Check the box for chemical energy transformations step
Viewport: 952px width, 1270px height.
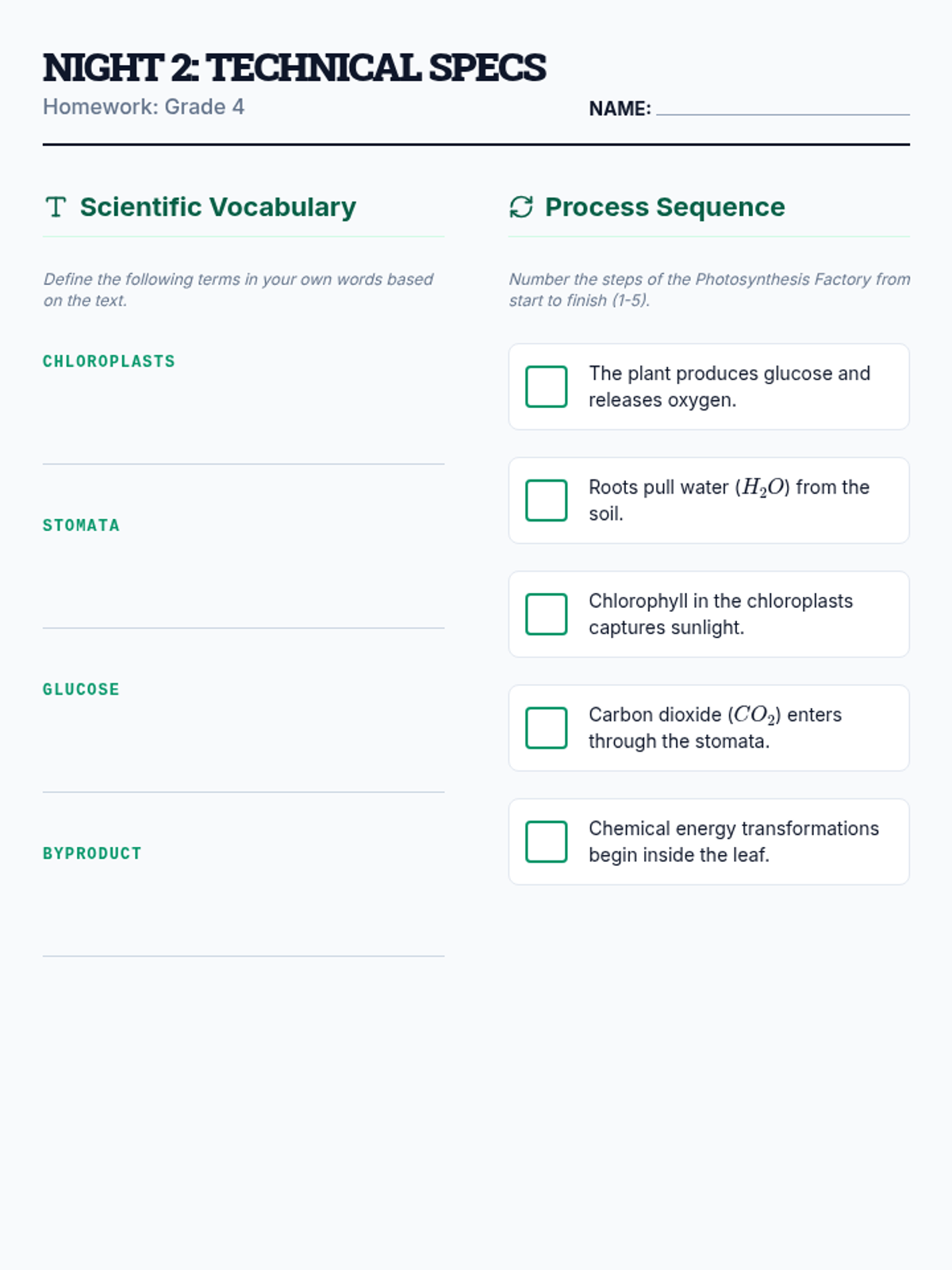(x=547, y=841)
